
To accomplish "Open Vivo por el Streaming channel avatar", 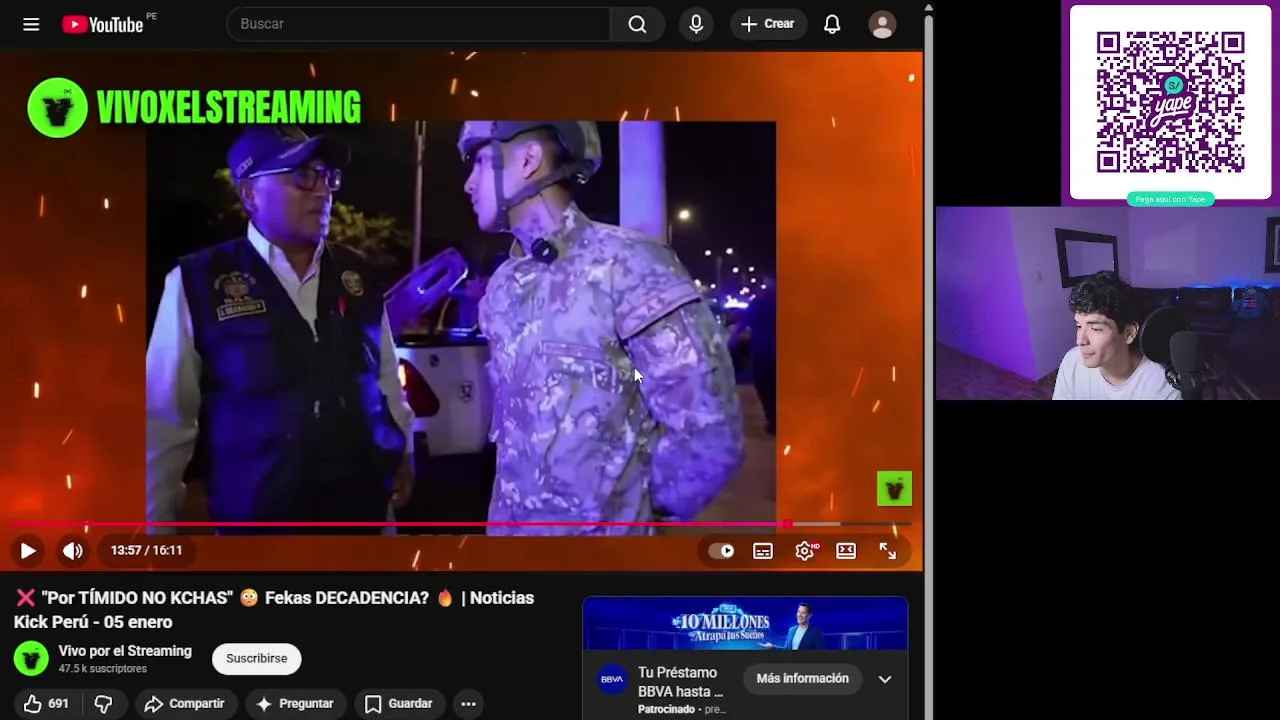I will pyautogui.click(x=31, y=658).
